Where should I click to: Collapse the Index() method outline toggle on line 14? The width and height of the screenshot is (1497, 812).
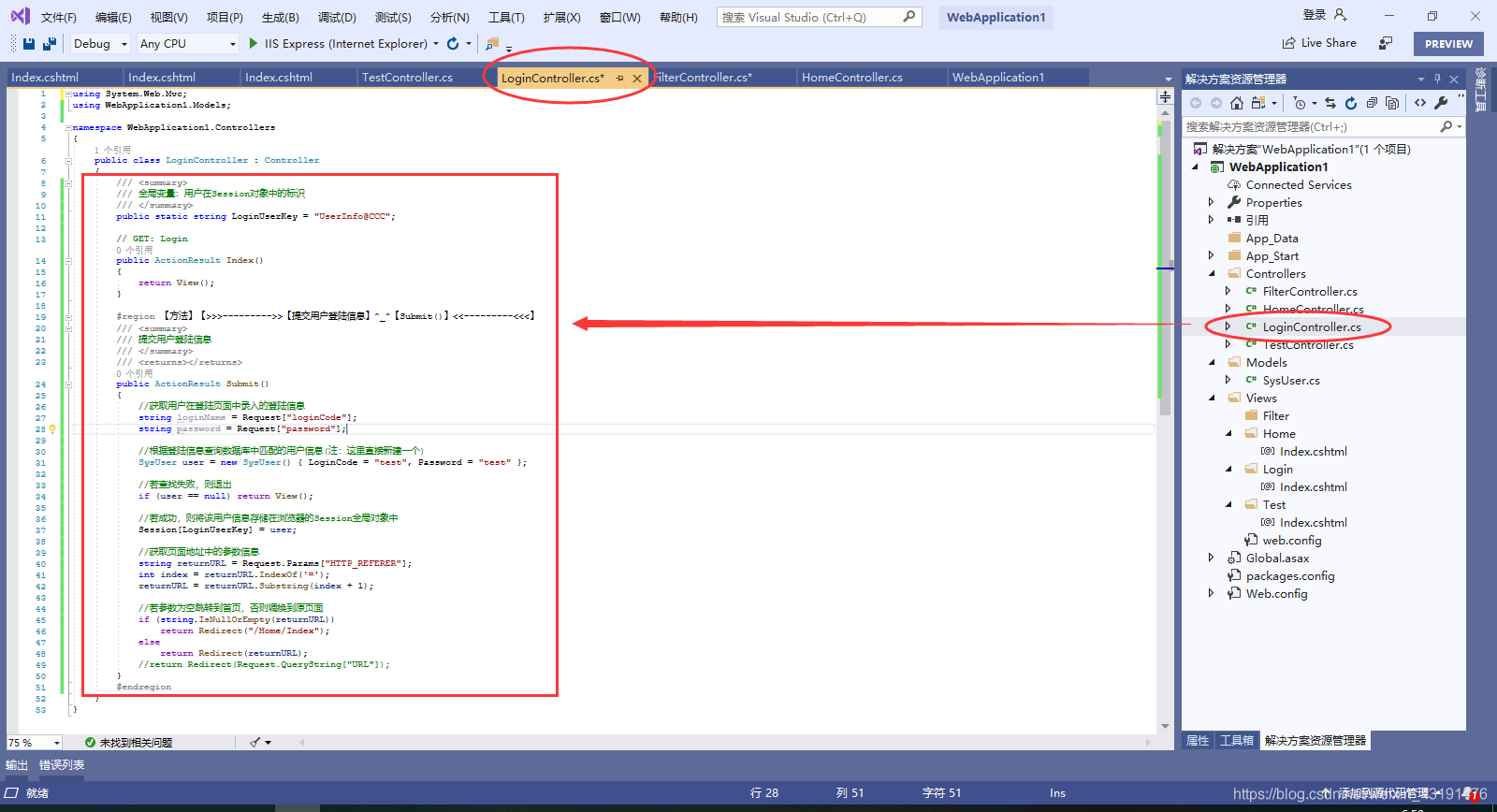click(68, 261)
